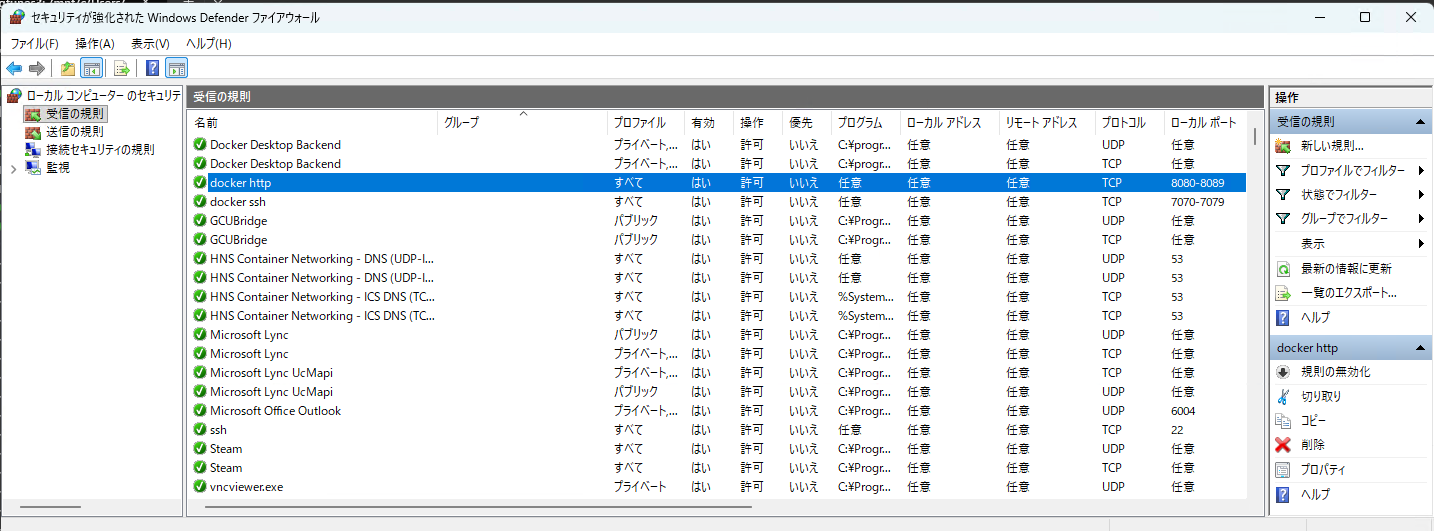Click the Up one level folder icon
The width and height of the screenshot is (1434, 531).
point(68,68)
